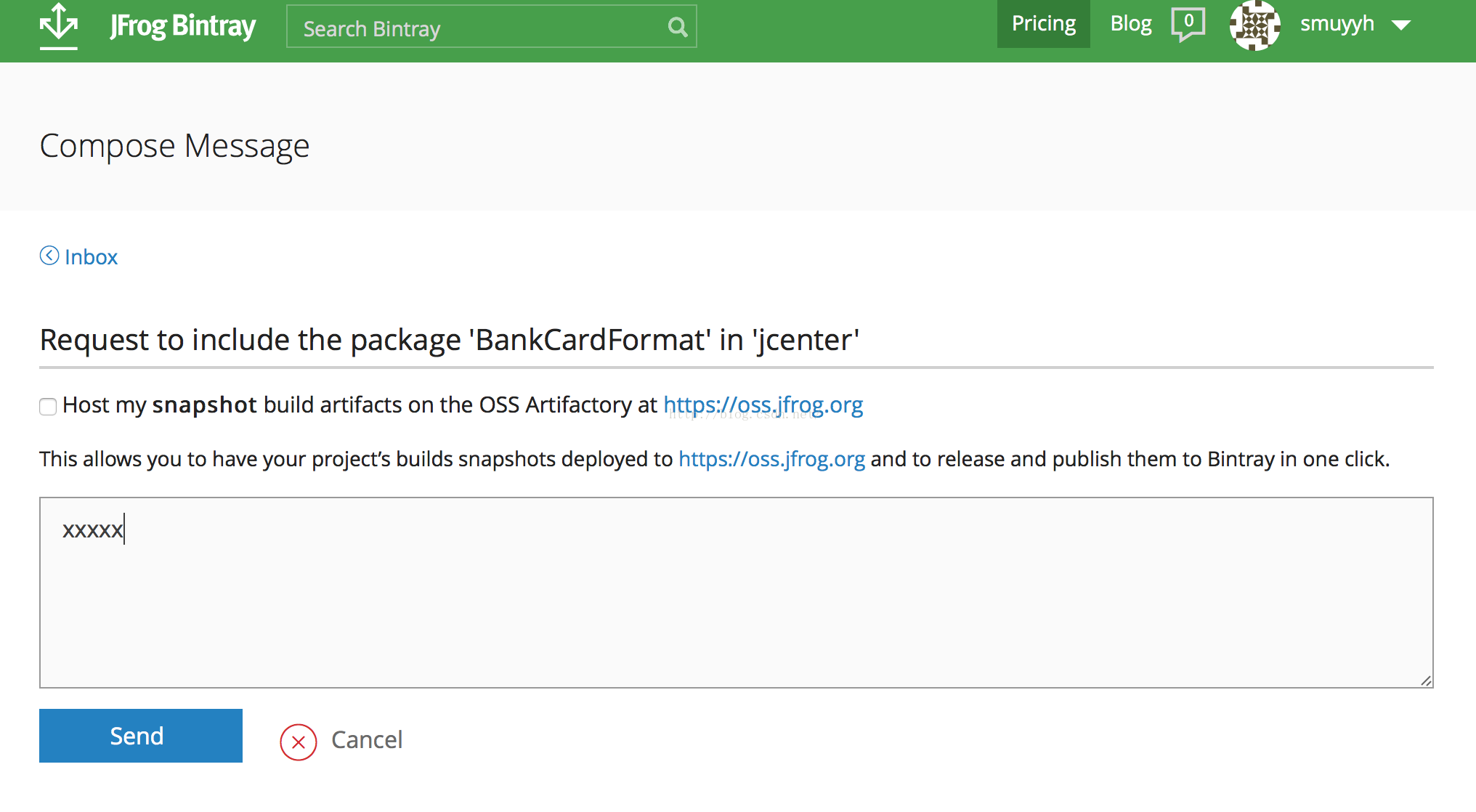Return to the Inbox link
This screenshot has height=812, width=1476.
pos(92,257)
